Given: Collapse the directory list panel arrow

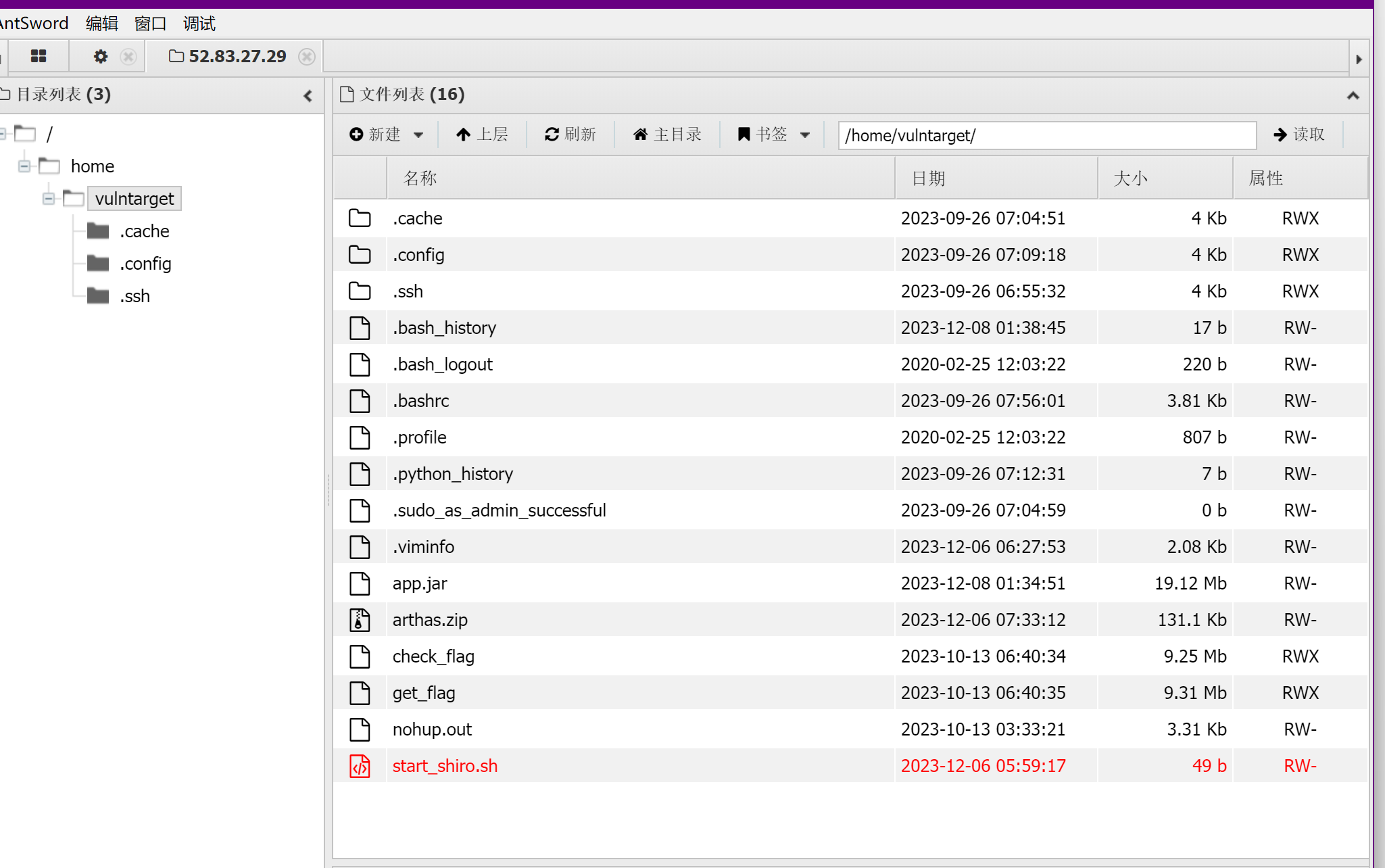Looking at the screenshot, I should click(x=308, y=96).
